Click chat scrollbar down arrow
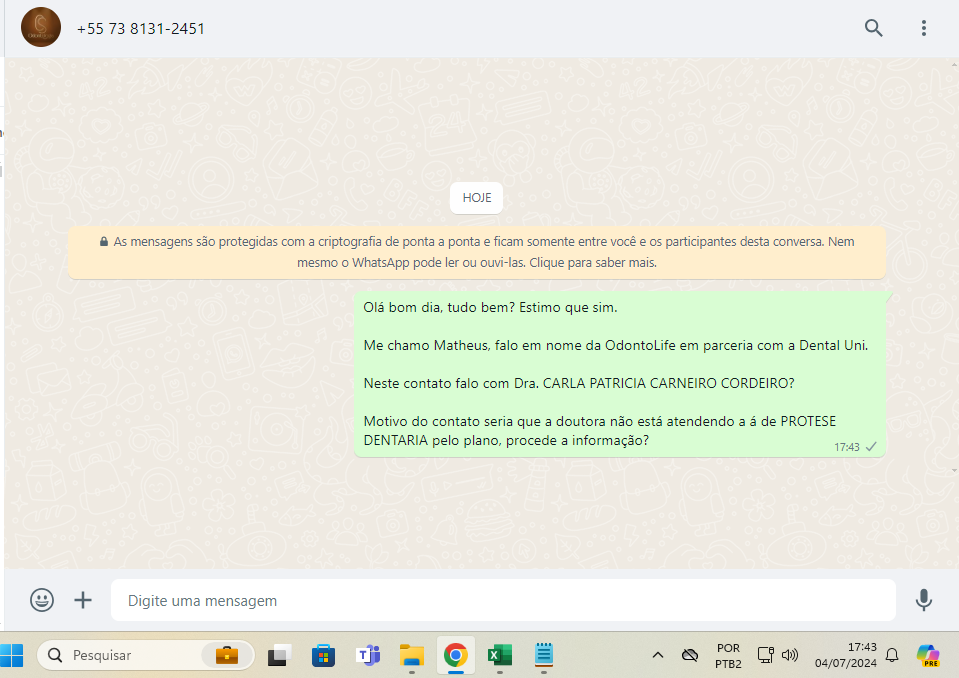This screenshot has width=959, height=678. (x=954, y=470)
